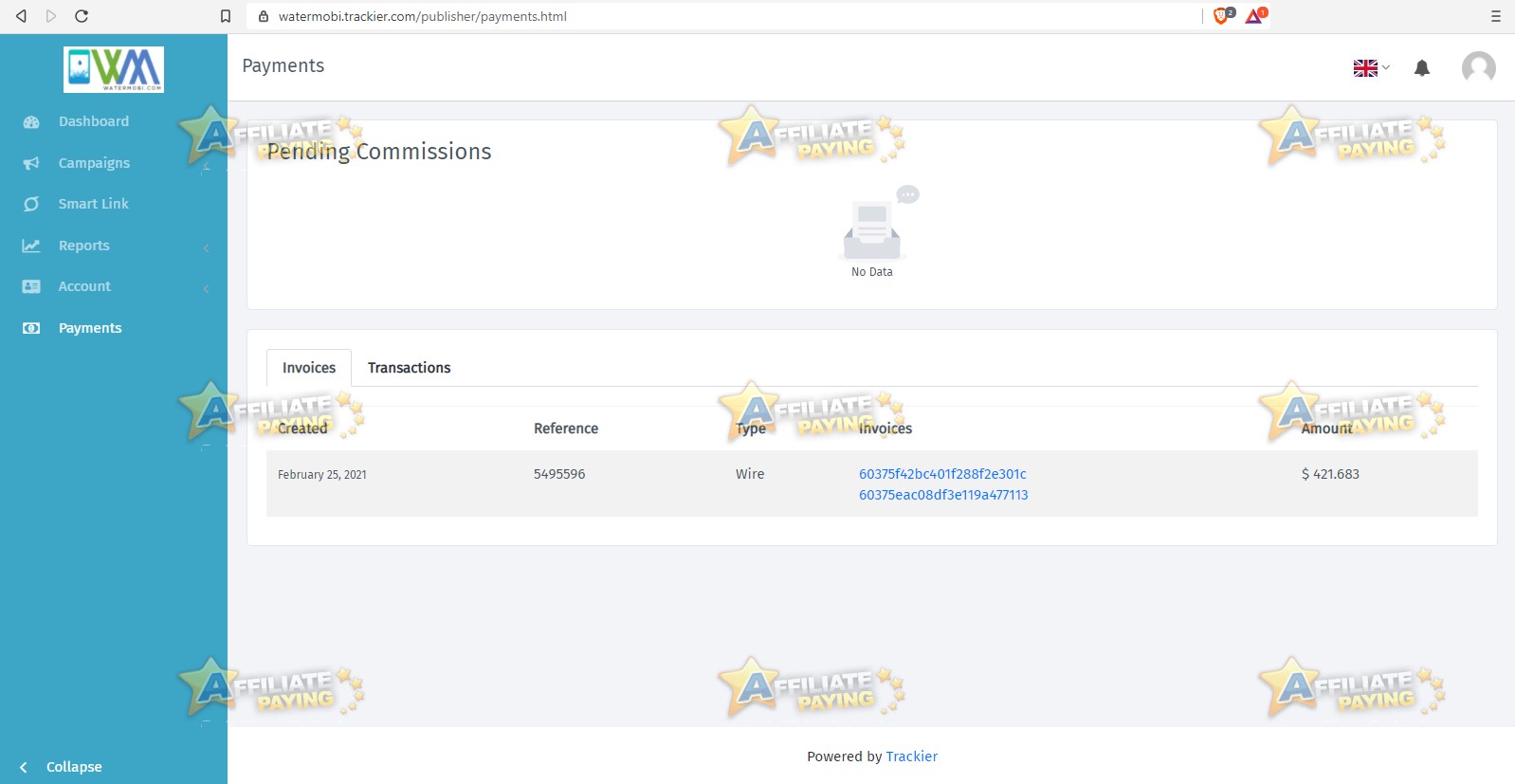Expand the Reports submenu chevron

pyautogui.click(x=206, y=247)
